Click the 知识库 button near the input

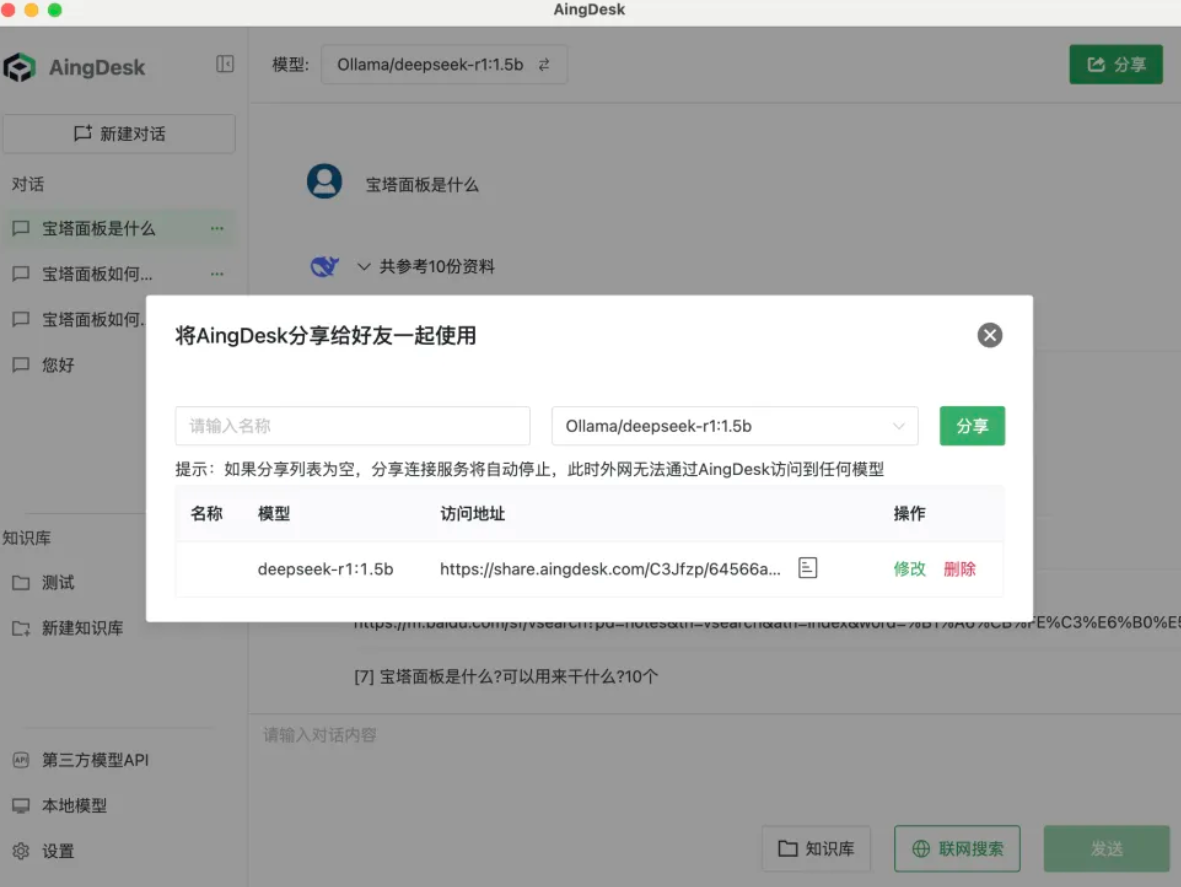tap(816, 849)
